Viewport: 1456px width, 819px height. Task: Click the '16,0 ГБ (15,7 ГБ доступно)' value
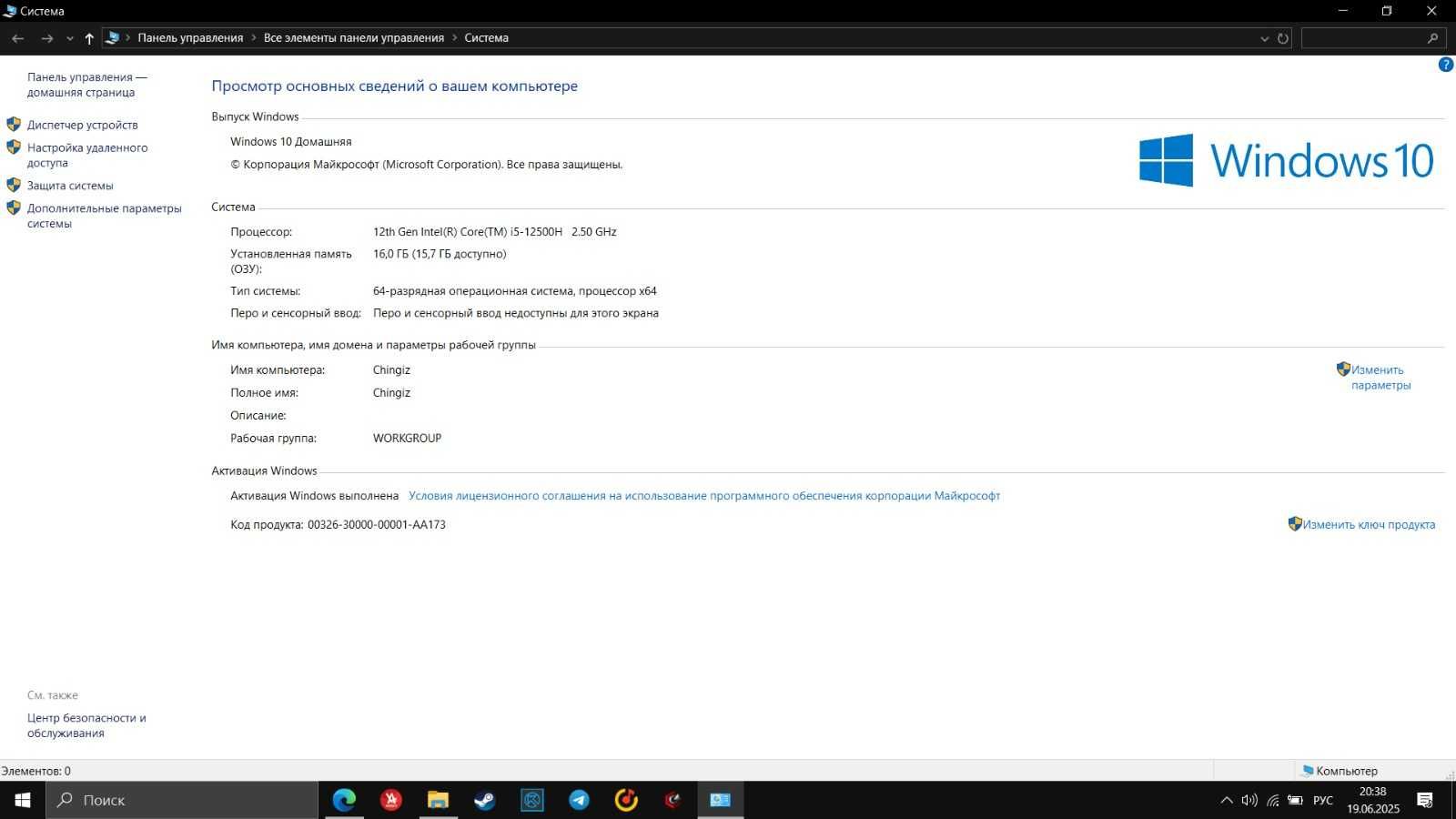click(440, 254)
